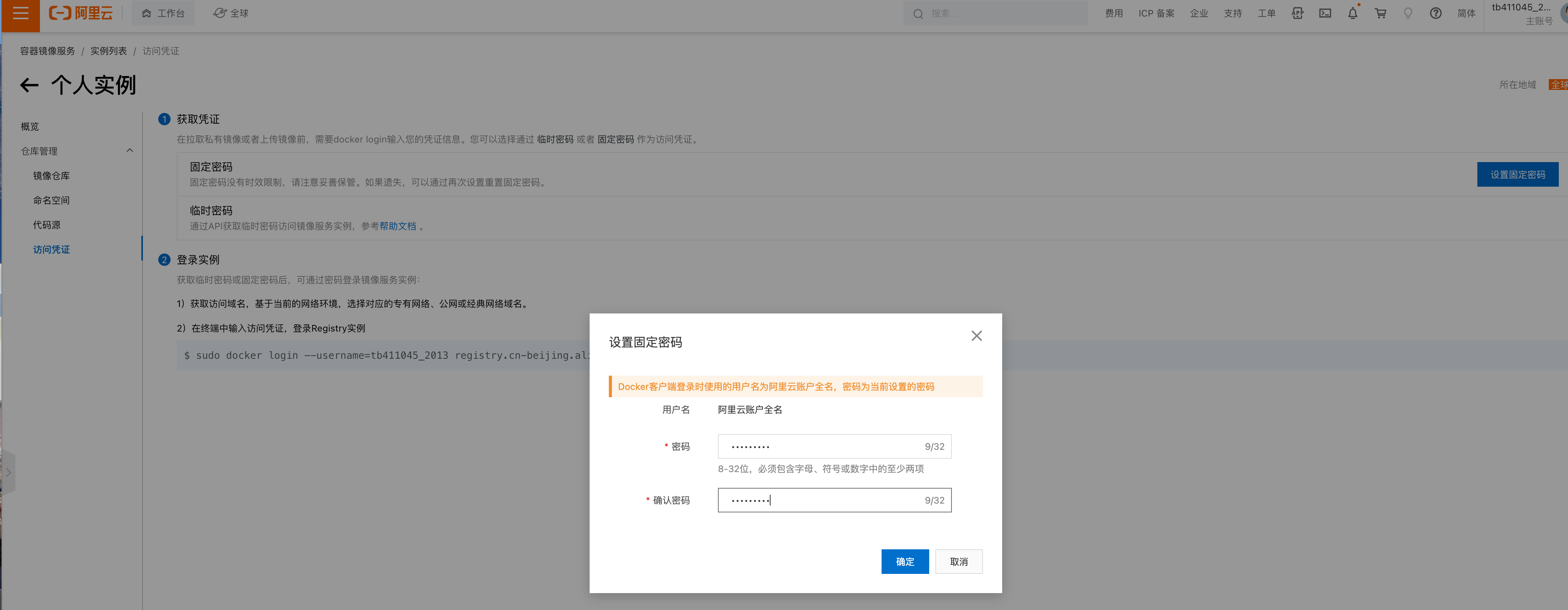Click the Alibaba Cloud logo
The width and height of the screenshot is (1568, 610).
pyautogui.click(x=80, y=13)
